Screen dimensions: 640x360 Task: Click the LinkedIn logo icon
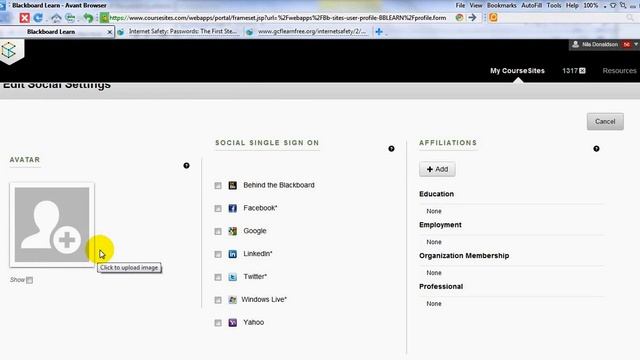[x=233, y=254]
